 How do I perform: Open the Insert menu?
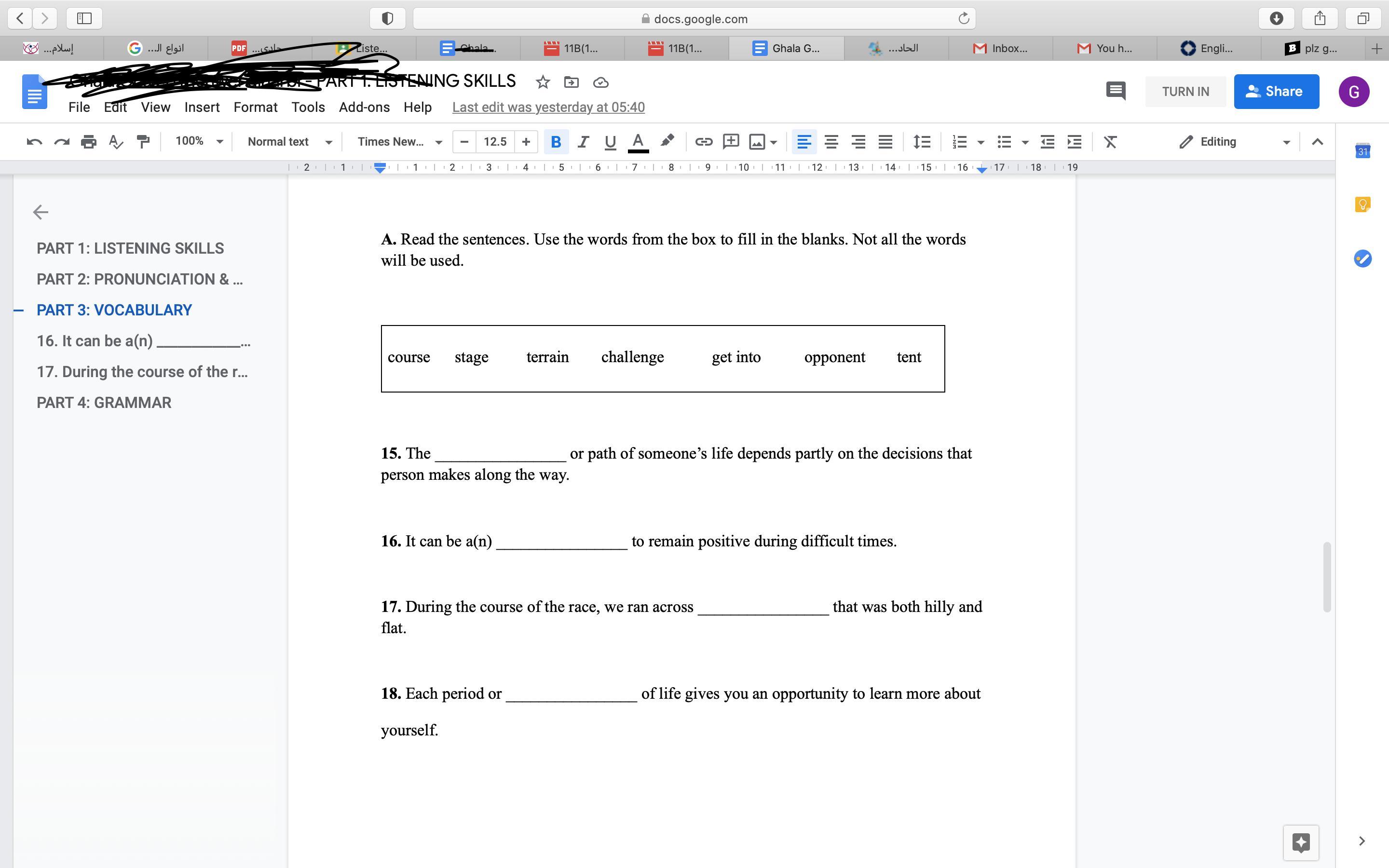pyautogui.click(x=202, y=108)
